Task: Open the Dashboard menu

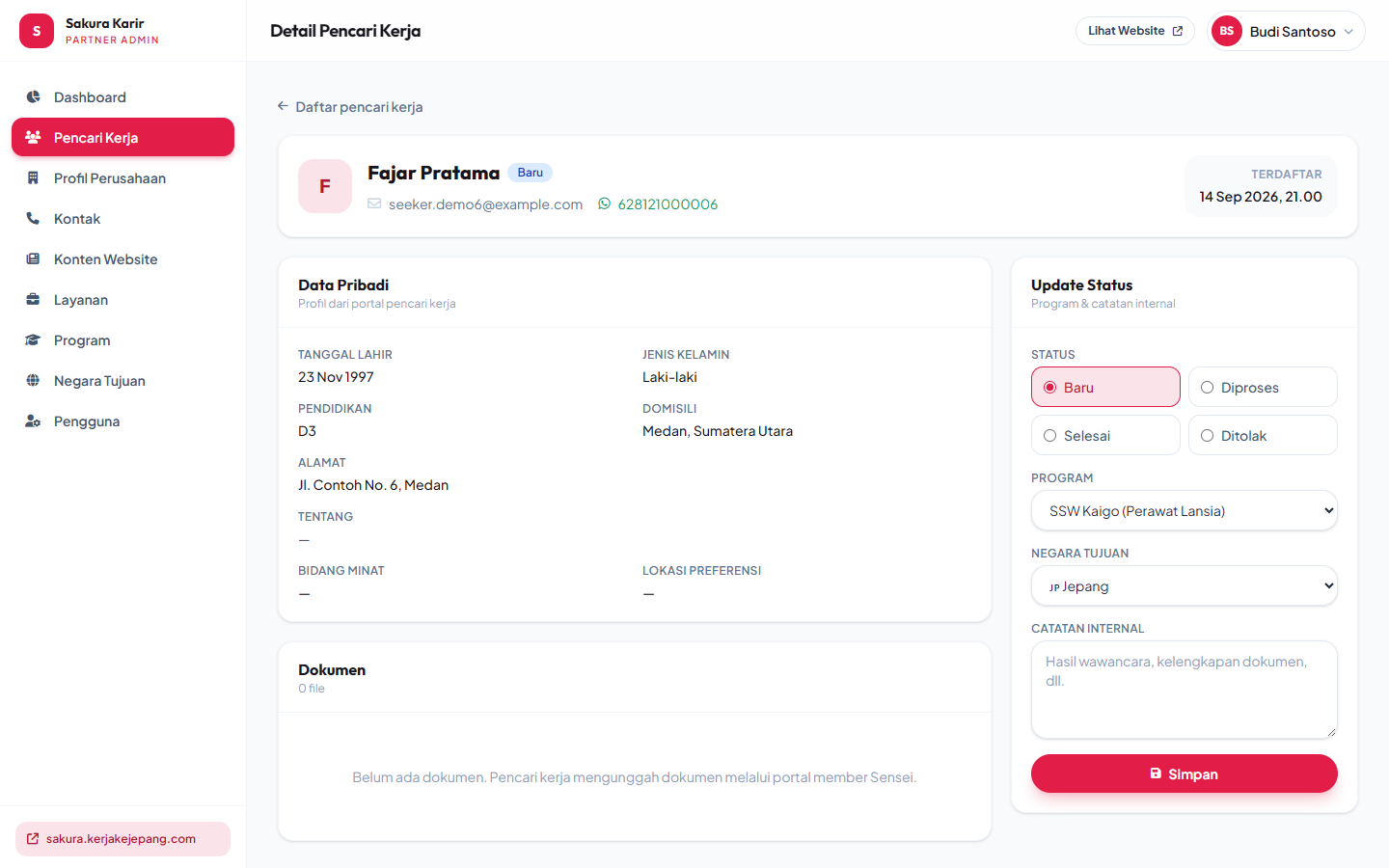Action: [123, 96]
